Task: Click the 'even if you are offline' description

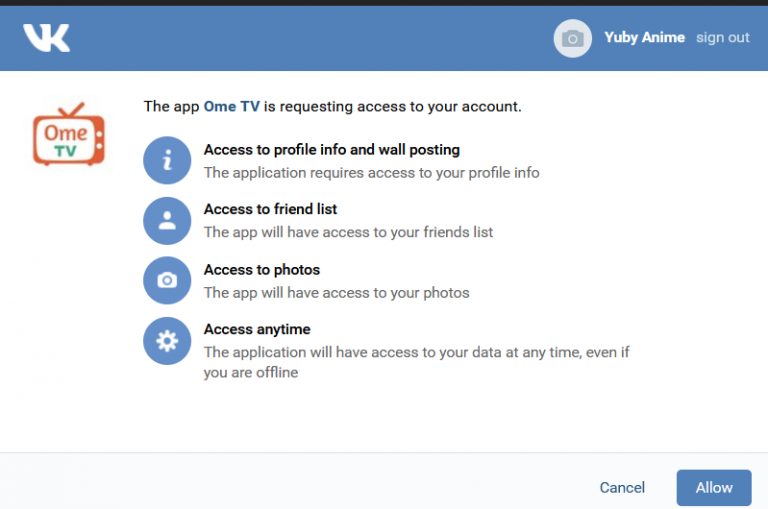Action: point(416,362)
